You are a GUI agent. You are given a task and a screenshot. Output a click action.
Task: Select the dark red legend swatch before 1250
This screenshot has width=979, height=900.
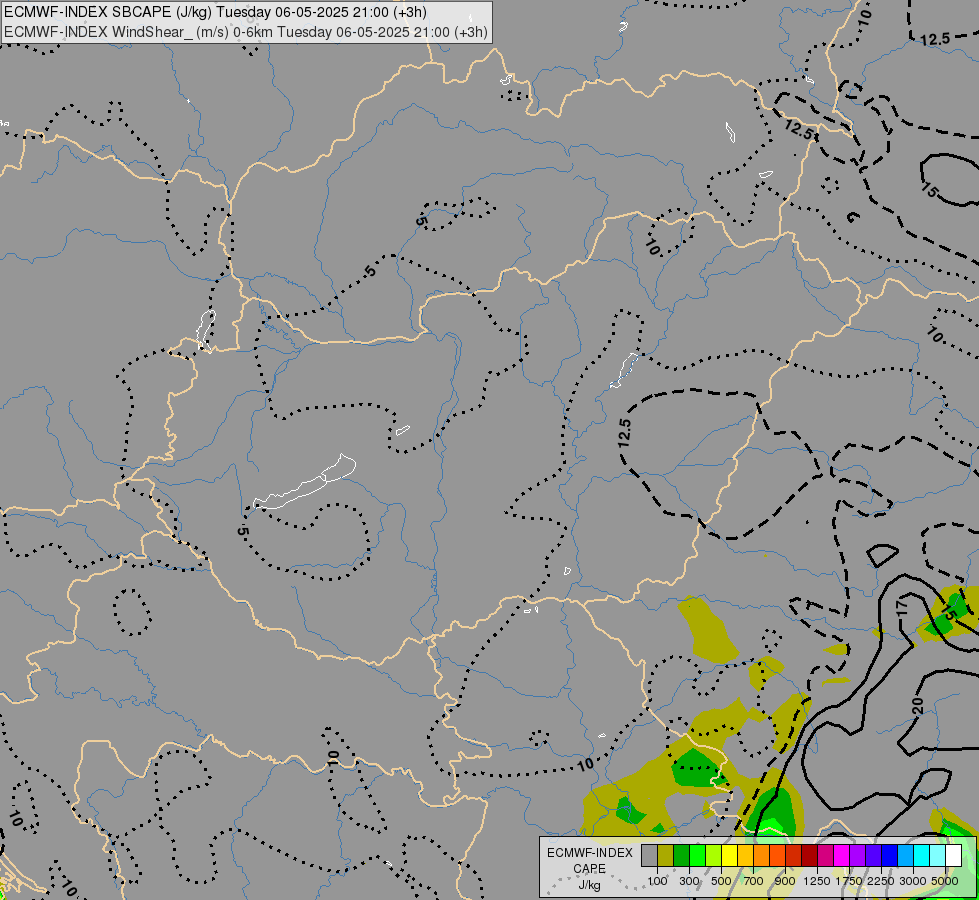(x=809, y=855)
